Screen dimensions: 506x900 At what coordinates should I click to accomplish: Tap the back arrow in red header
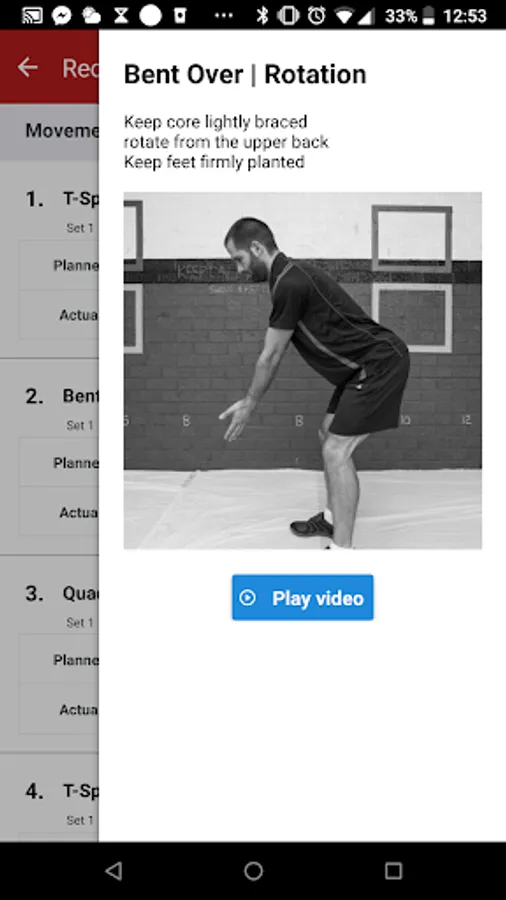(28, 68)
